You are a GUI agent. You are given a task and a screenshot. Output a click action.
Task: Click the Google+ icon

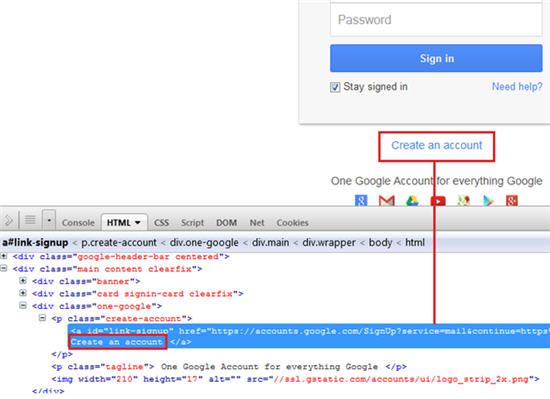[512, 201]
